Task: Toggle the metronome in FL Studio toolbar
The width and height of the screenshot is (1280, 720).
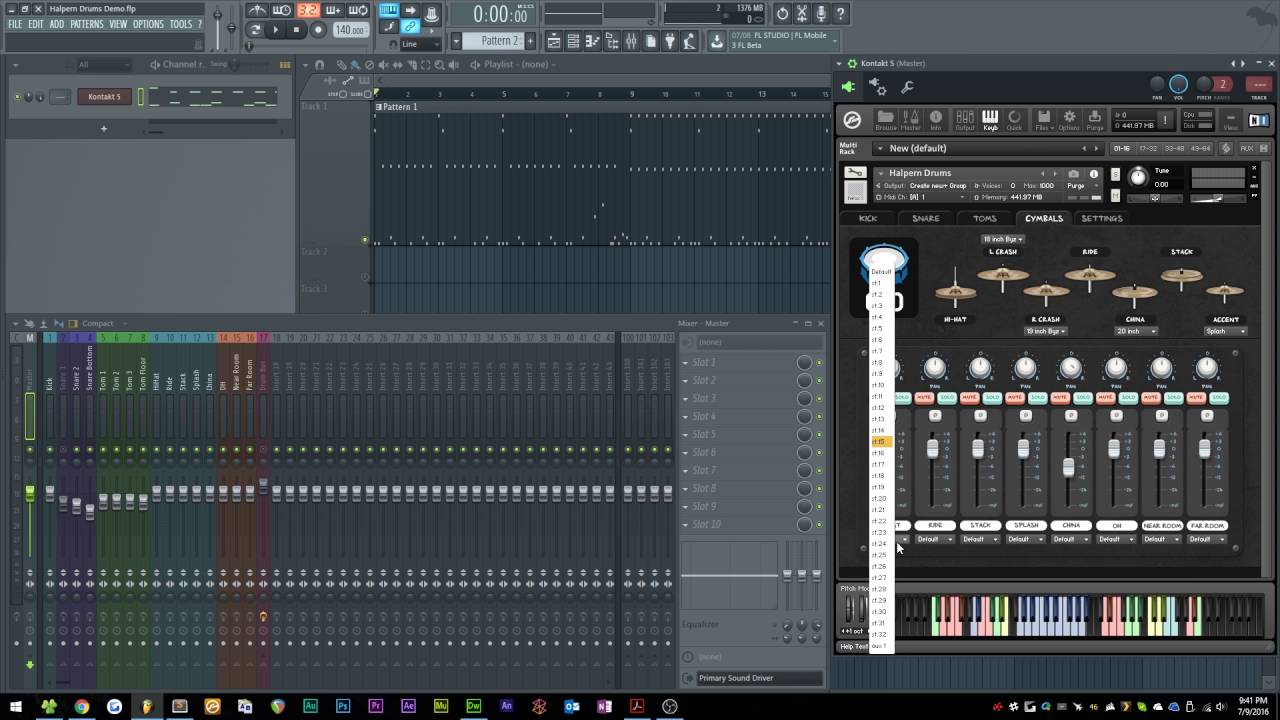Action: tap(257, 11)
